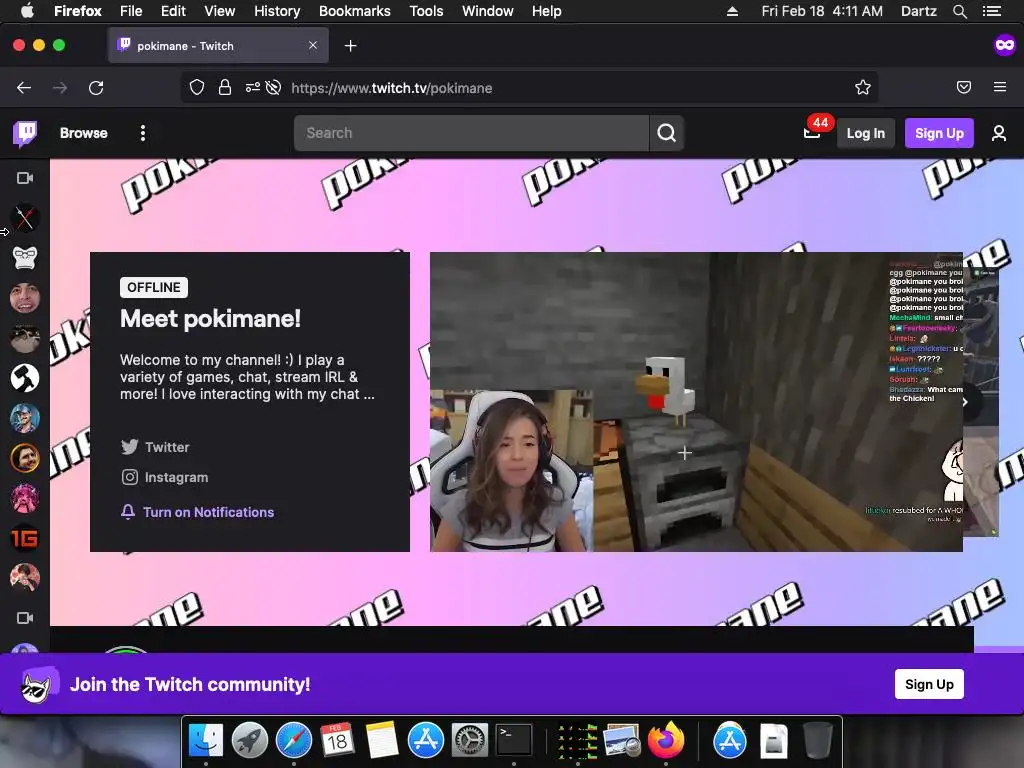Open the three-dot More menu beside Browse

[142, 133]
